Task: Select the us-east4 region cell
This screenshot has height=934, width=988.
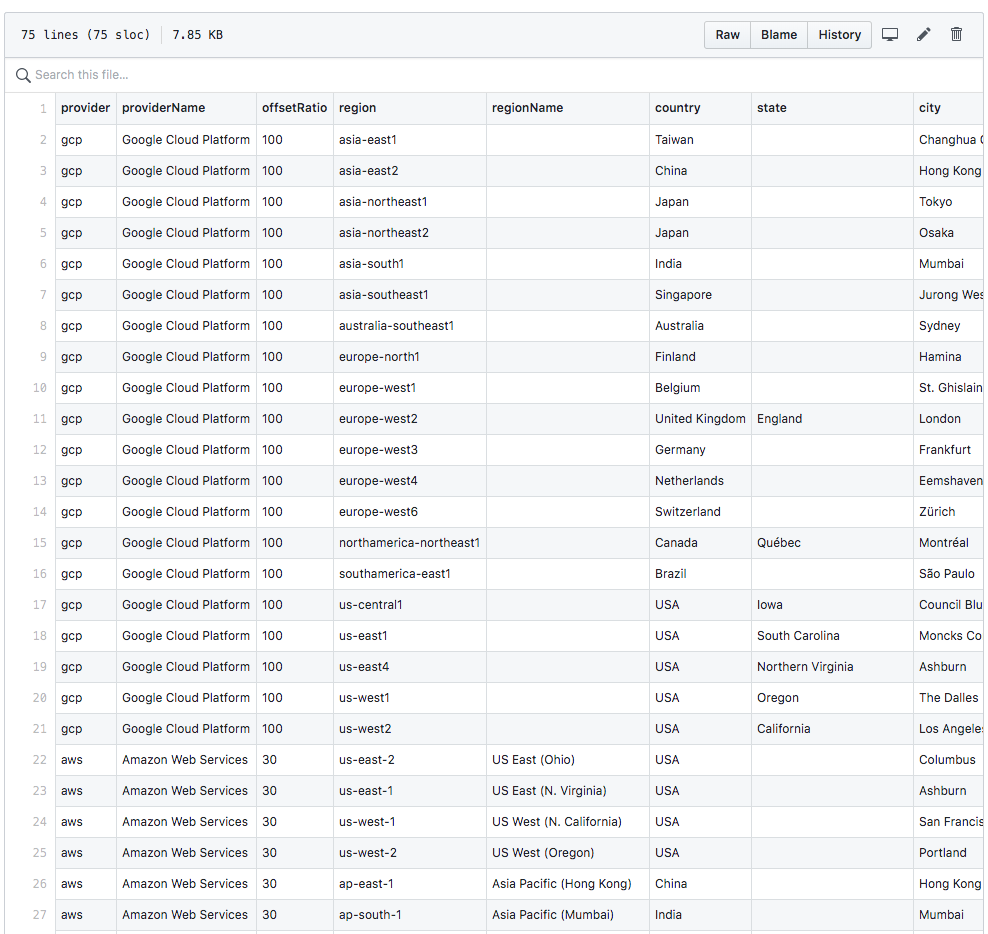Action: click(410, 667)
